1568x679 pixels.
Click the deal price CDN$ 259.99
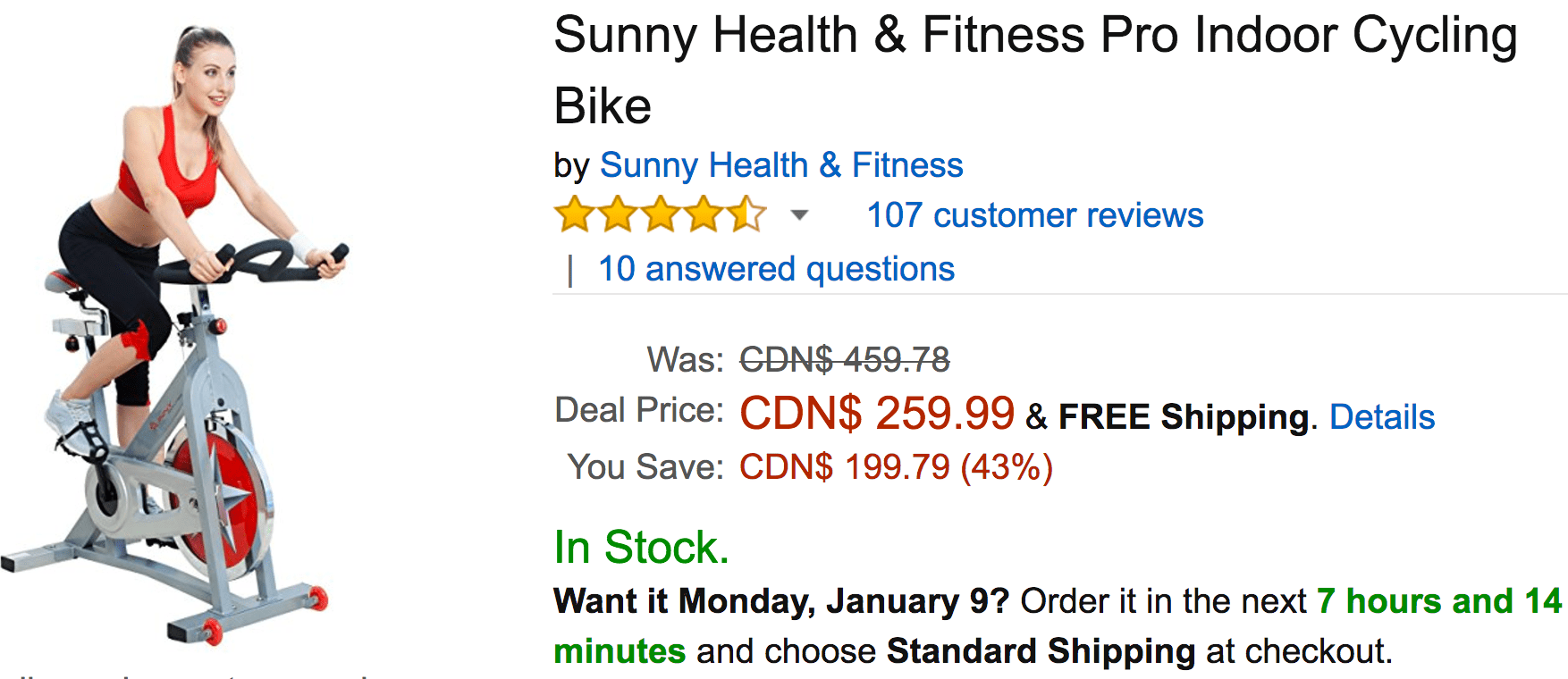pos(877,414)
